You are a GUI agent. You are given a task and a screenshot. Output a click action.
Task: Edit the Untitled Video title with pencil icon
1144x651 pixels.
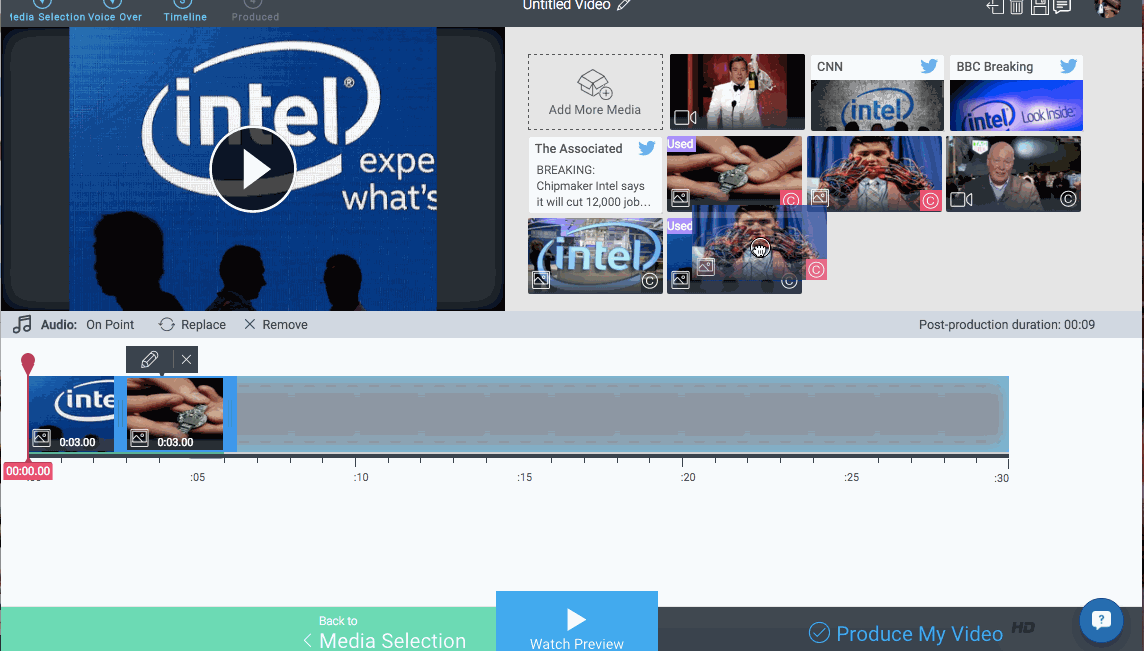tap(623, 5)
